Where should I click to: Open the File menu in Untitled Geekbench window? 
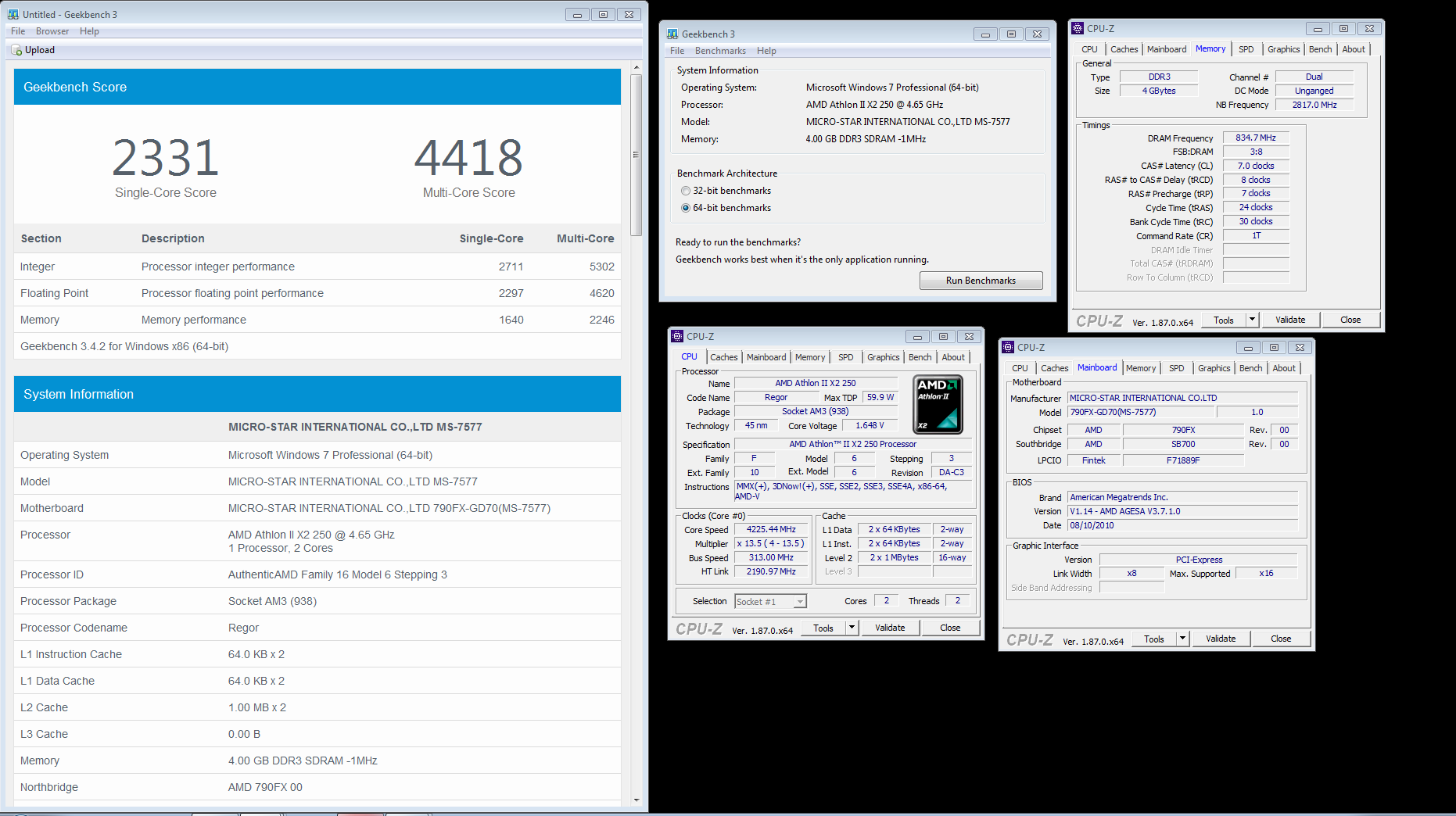click(18, 31)
